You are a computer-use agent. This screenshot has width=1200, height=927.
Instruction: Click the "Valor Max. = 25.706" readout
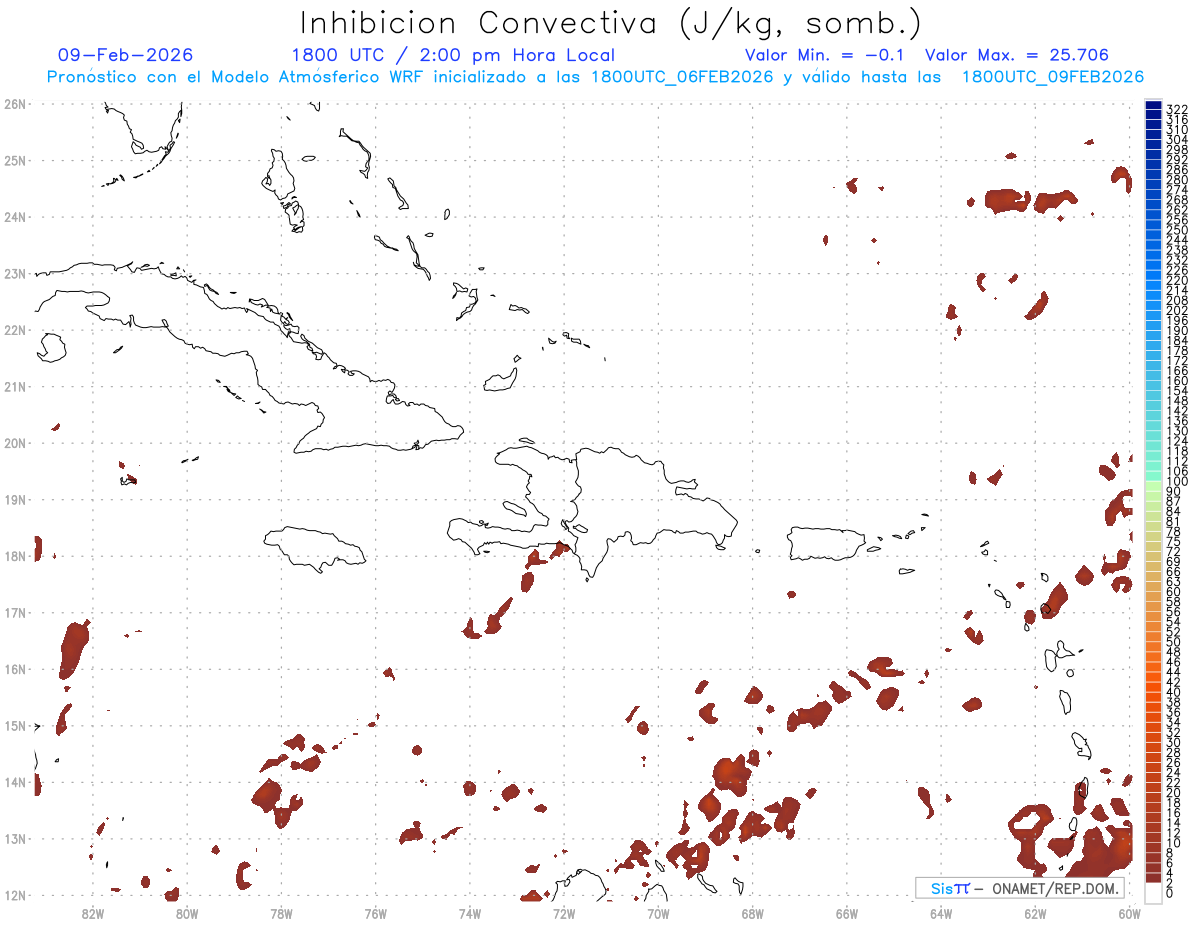pos(1017,55)
